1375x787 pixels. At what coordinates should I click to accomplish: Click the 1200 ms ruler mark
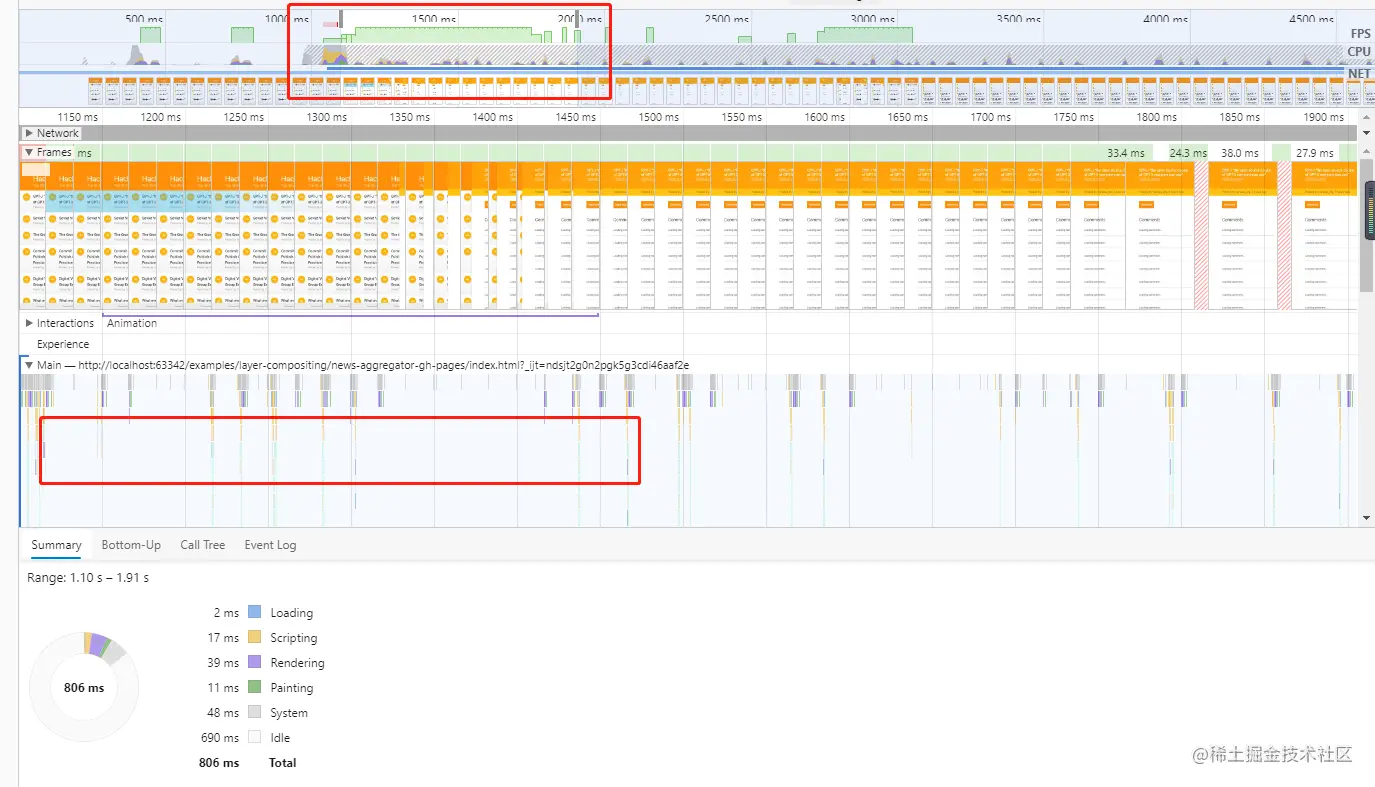point(161,117)
